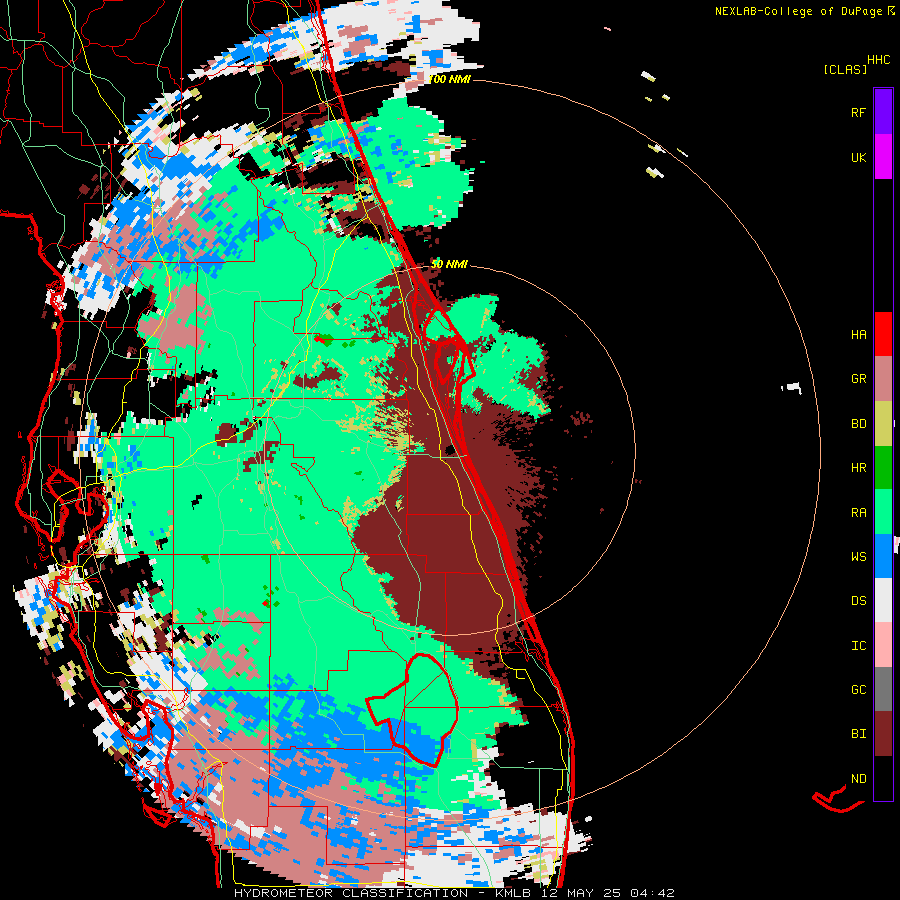Click the 'UK' legend label

pos(858,157)
